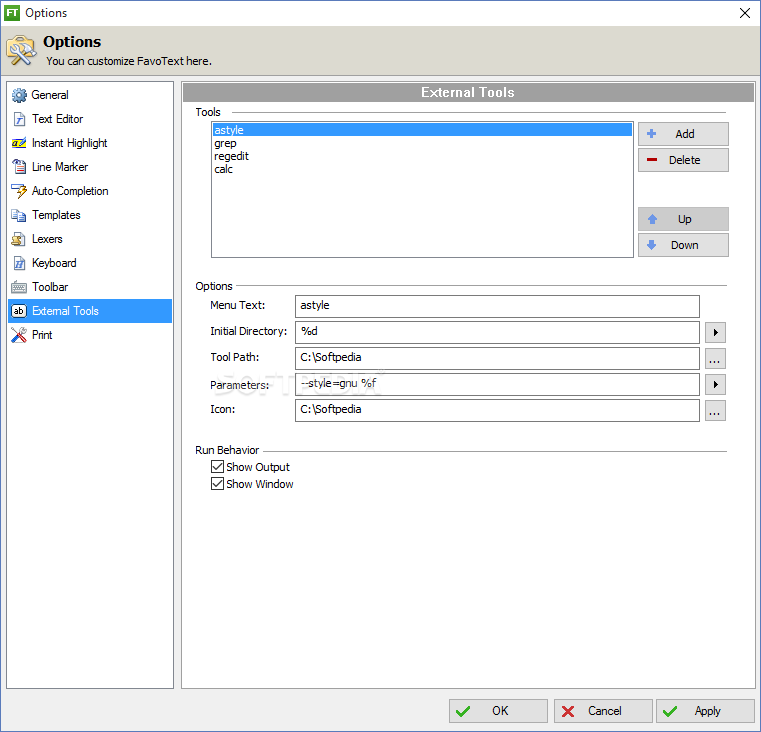Select calc in the Tools list
761x732 pixels.
tap(422, 169)
